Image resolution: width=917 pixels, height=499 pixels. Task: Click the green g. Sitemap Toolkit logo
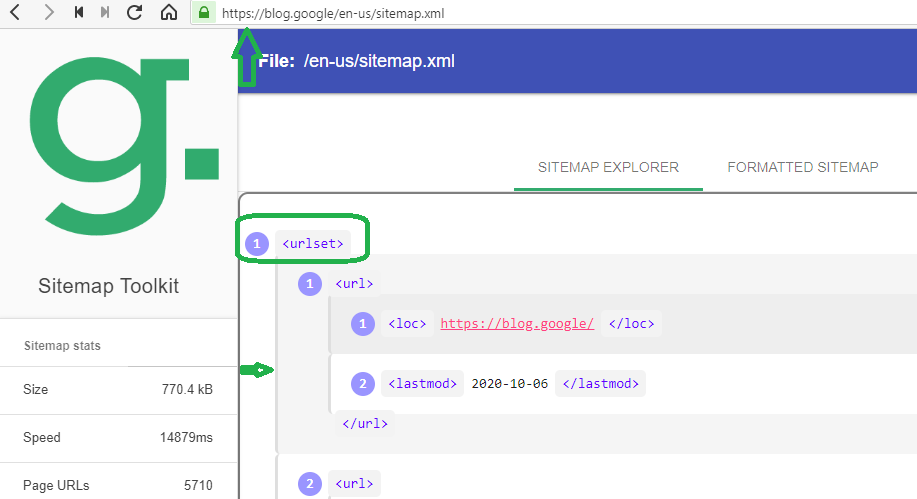tap(123, 146)
